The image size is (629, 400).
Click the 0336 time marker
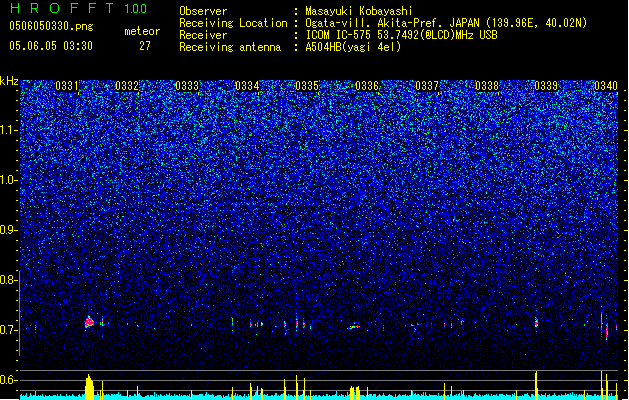(367, 86)
